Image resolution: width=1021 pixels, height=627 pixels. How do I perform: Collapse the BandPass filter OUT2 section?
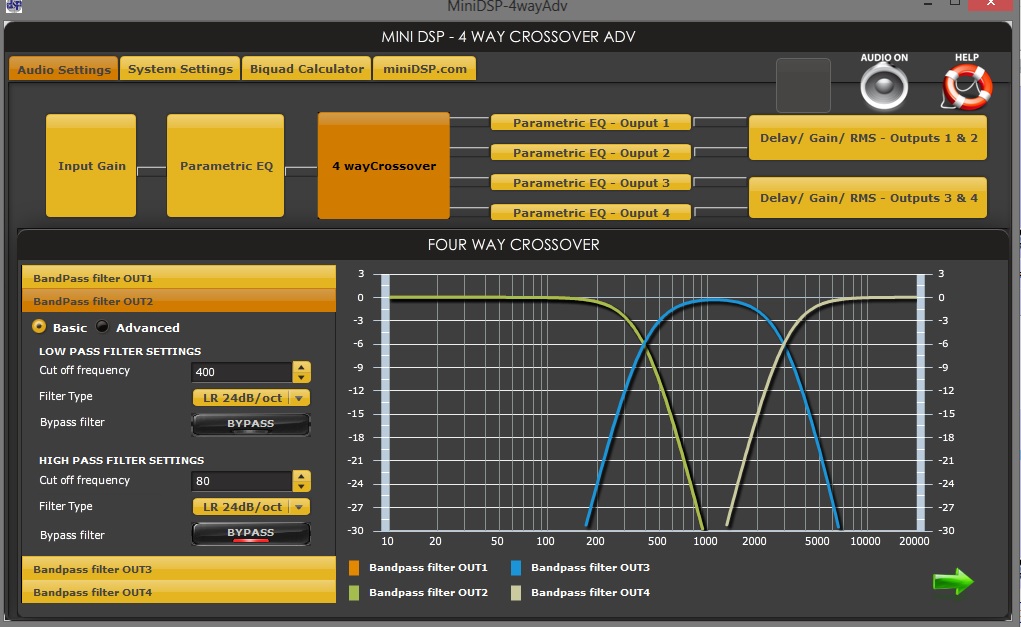point(179,301)
